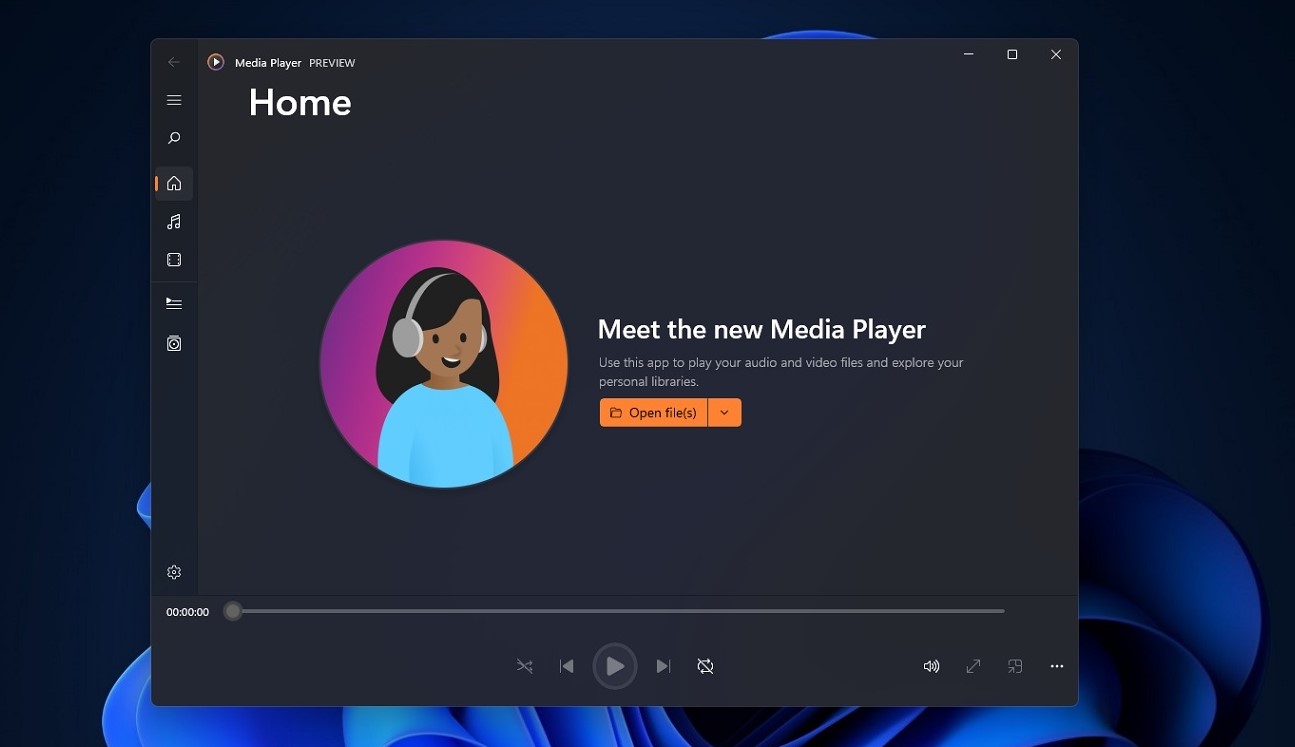Open the more options ellipsis menu
This screenshot has width=1295, height=747.
(x=1057, y=666)
